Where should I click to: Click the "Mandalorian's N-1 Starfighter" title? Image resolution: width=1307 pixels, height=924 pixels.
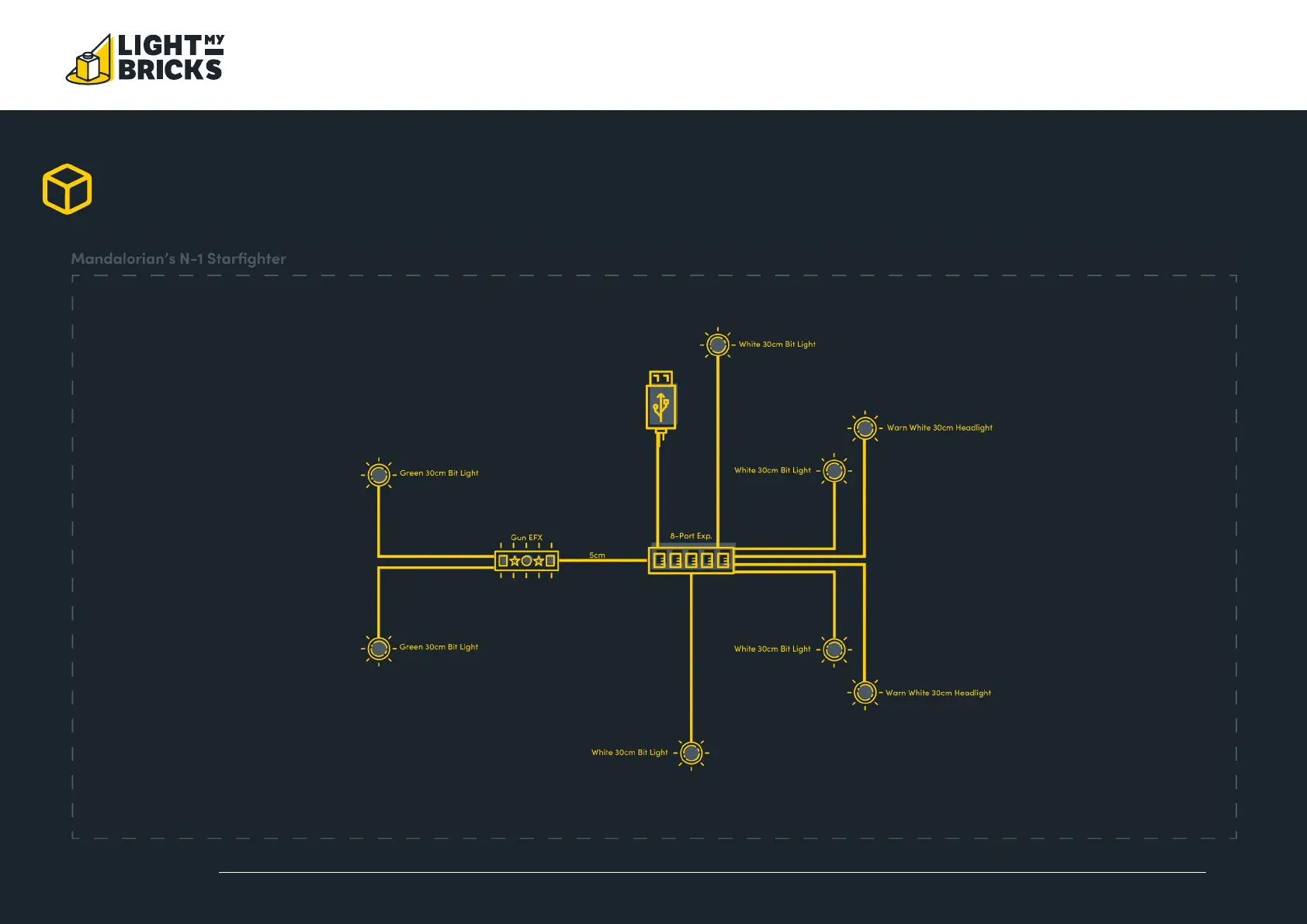coord(179,258)
